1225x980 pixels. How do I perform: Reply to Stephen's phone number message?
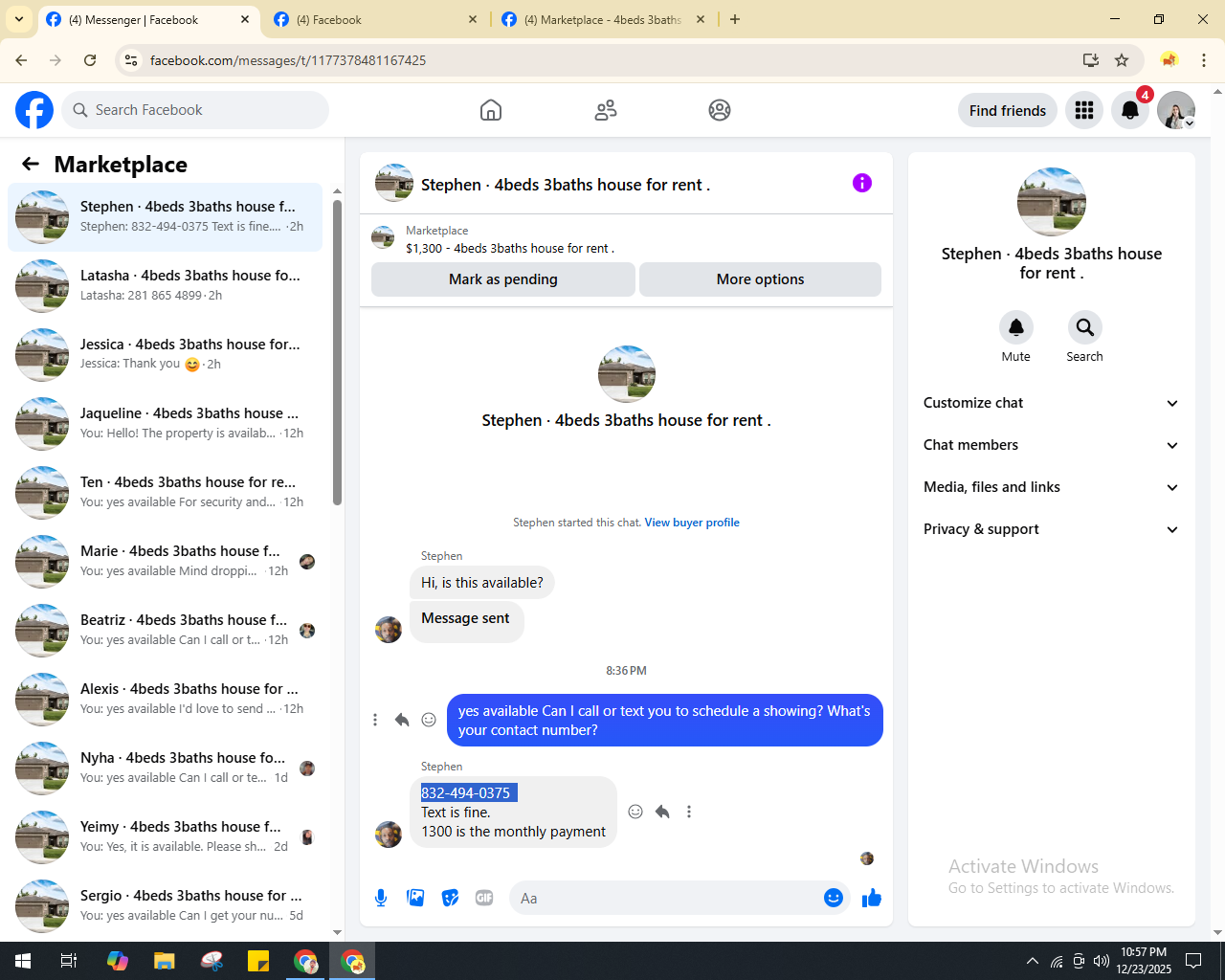click(662, 812)
